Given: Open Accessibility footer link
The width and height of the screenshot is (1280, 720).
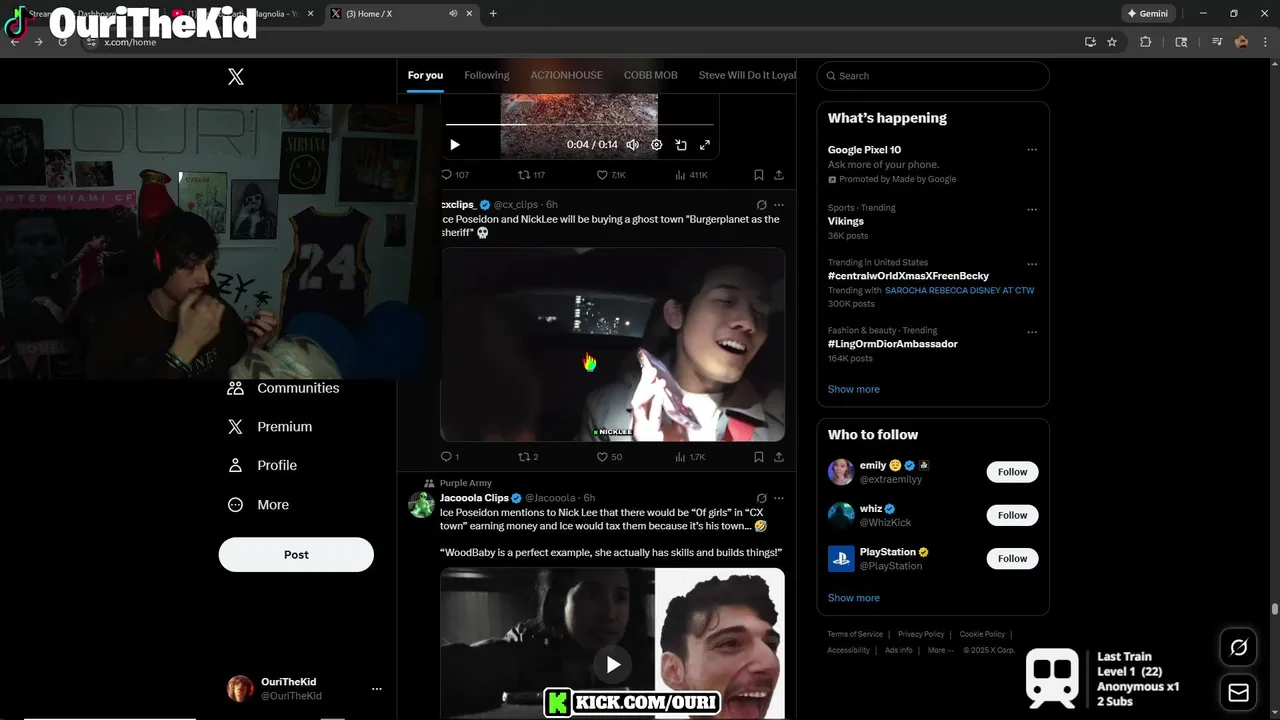Looking at the screenshot, I should point(848,650).
